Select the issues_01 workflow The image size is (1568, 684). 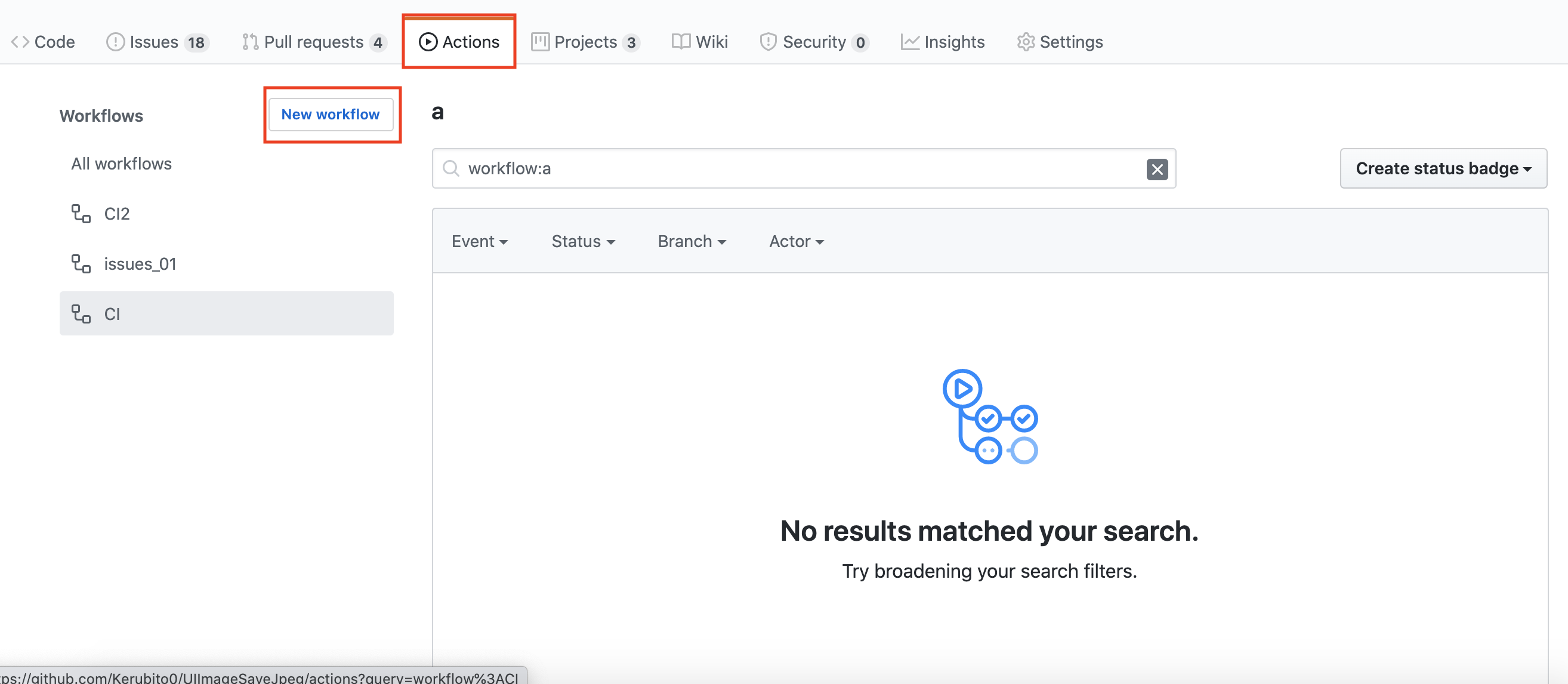point(227,264)
